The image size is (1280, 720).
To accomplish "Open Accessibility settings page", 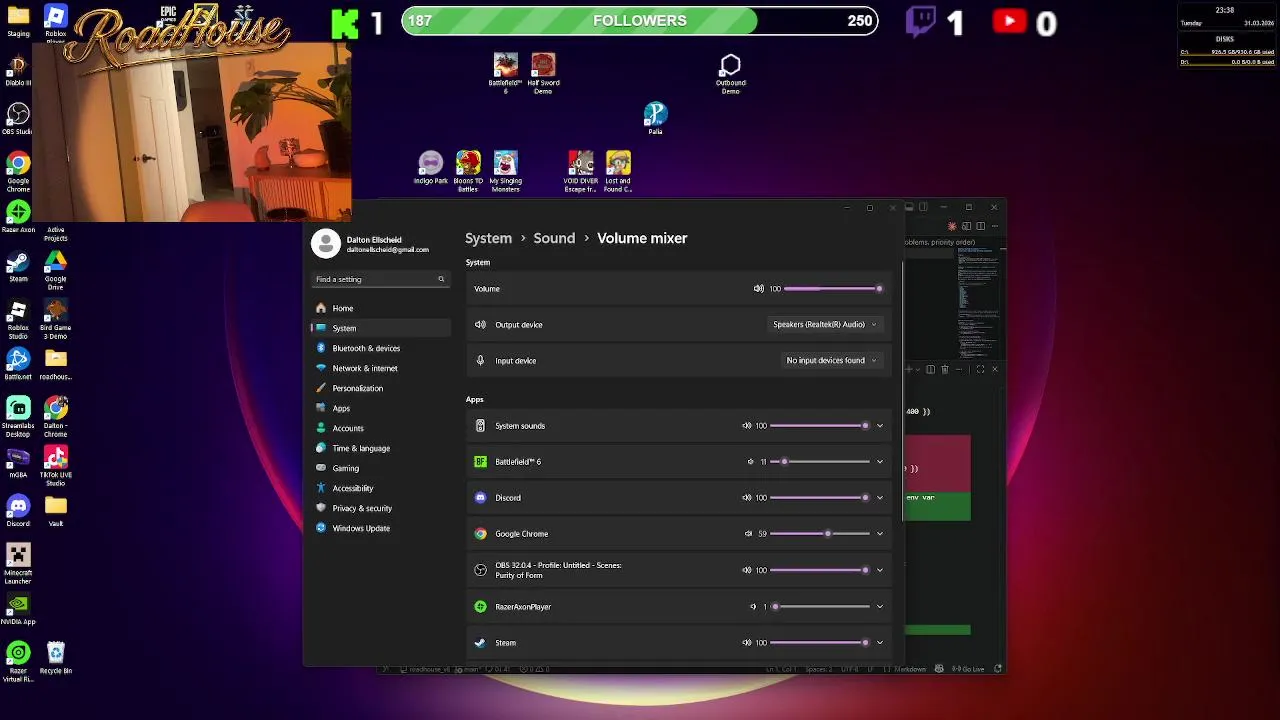I will tap(380, 488).
